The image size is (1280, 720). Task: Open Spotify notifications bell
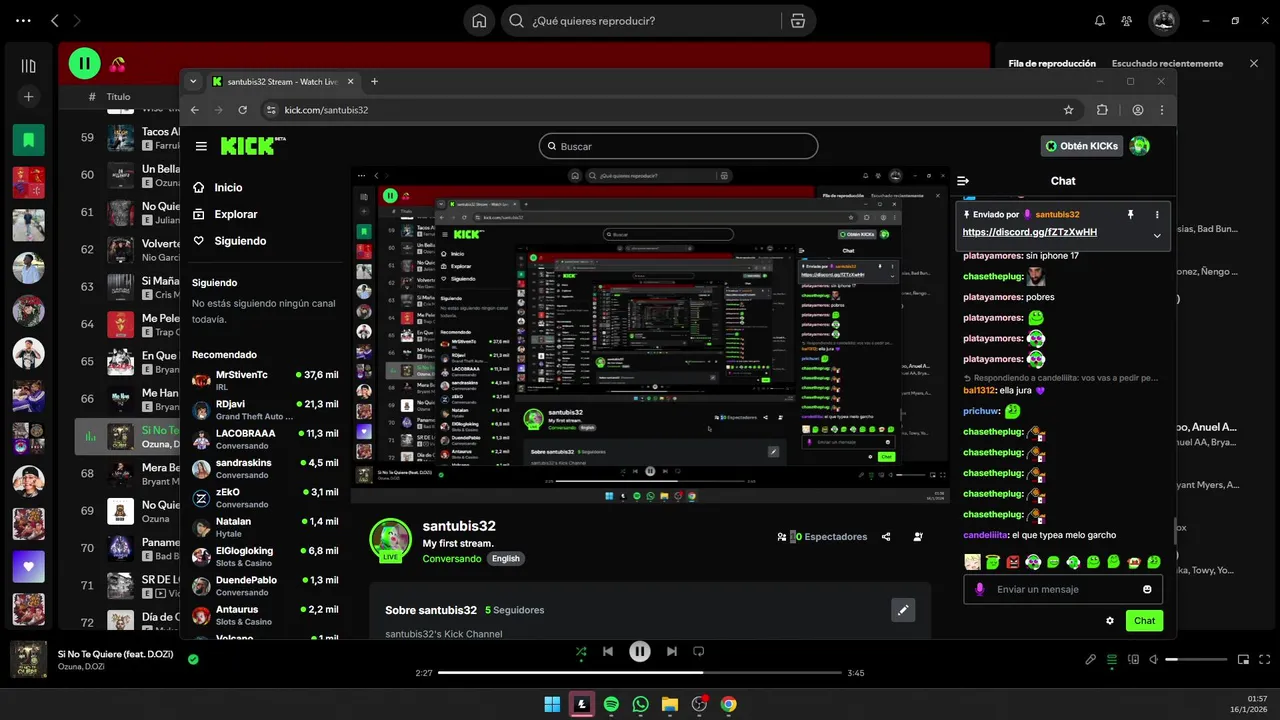[x=1100, y=21]
